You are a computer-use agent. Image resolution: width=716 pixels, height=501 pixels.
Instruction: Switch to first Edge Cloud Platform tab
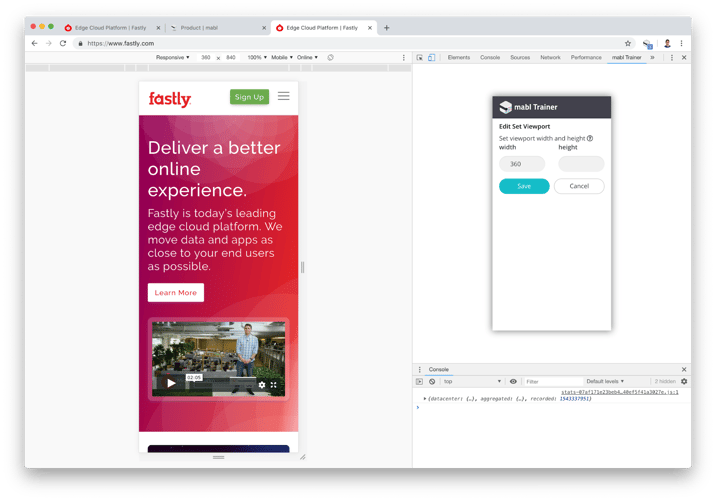coord(112,28)
